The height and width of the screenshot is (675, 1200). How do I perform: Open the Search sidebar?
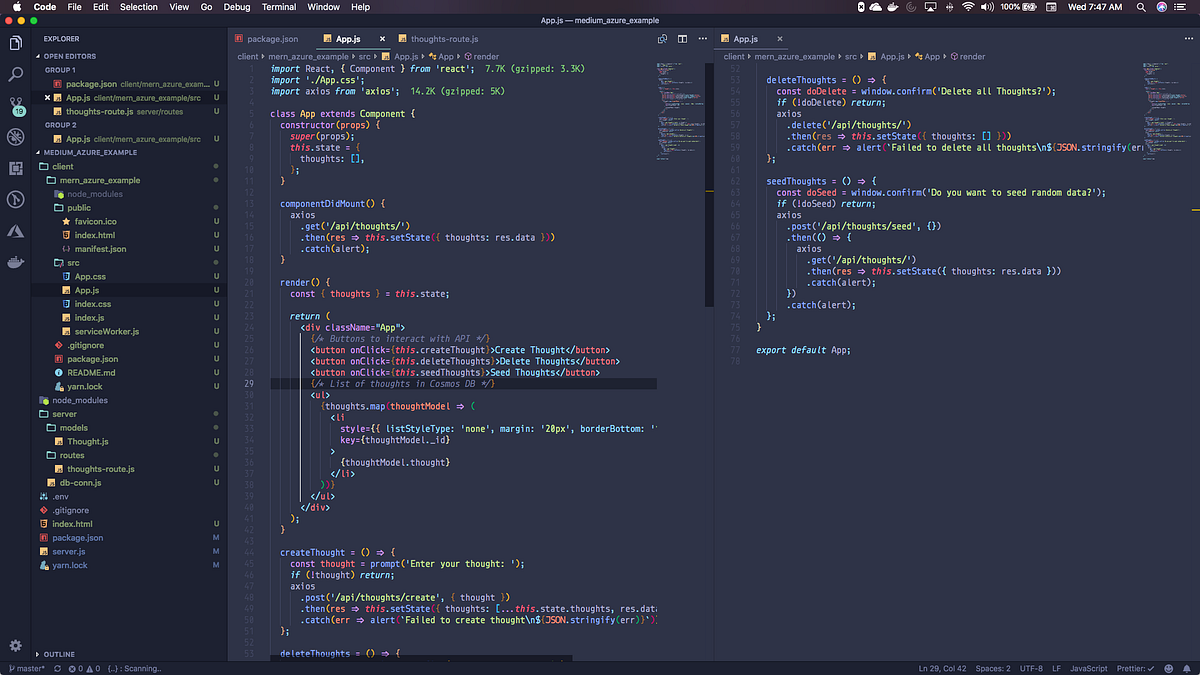pos(14,74)
